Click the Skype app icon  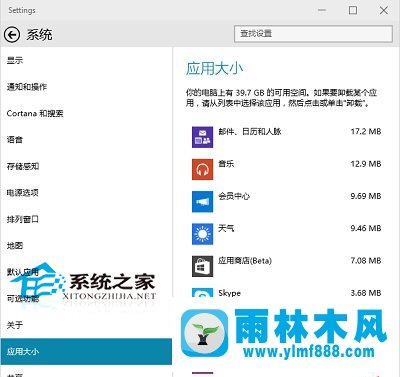pos(202,293)
